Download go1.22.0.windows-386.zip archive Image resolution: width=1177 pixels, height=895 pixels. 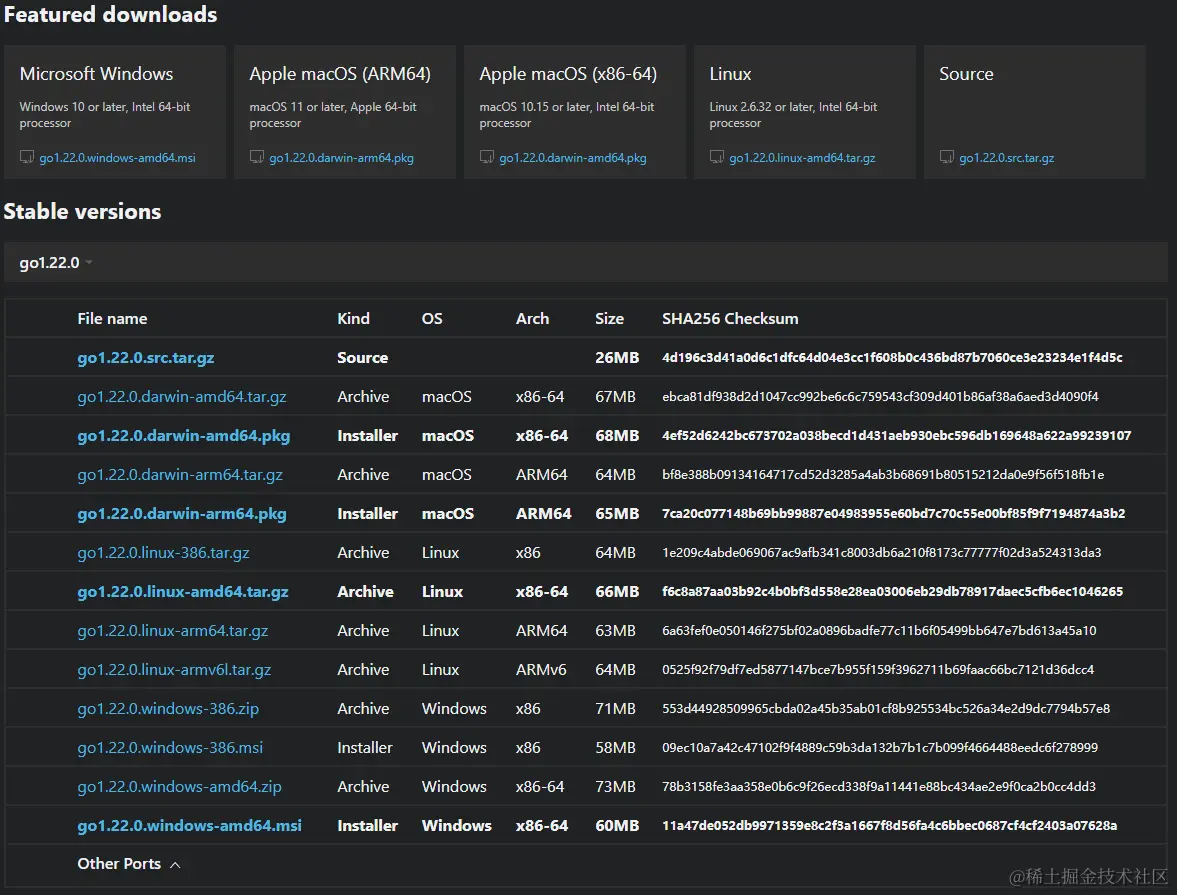[x=168, y=710]
